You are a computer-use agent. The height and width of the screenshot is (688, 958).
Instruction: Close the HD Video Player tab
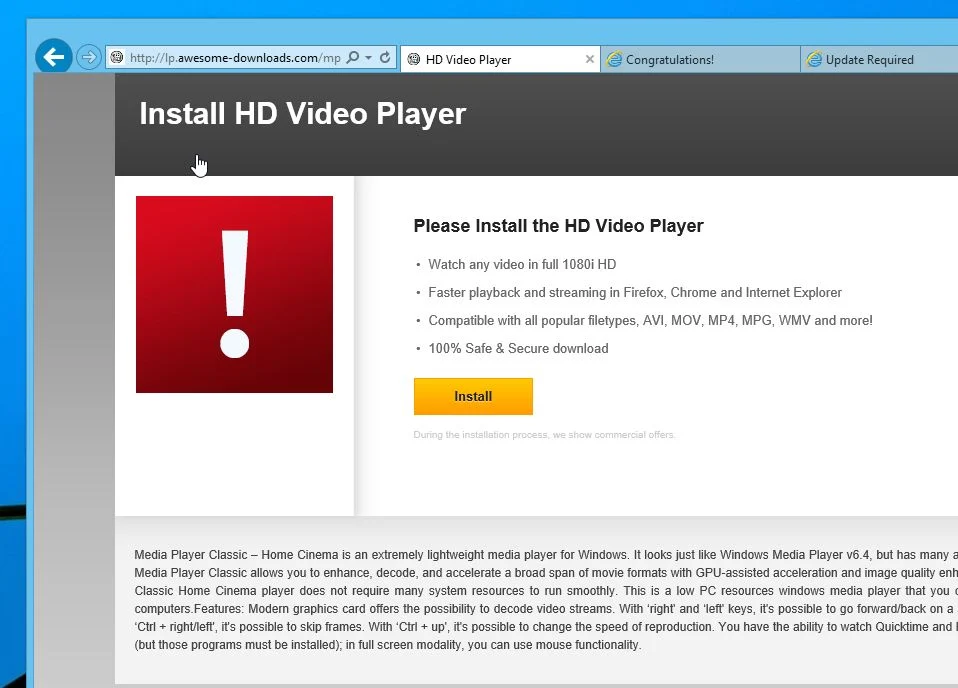pos(590,59)
